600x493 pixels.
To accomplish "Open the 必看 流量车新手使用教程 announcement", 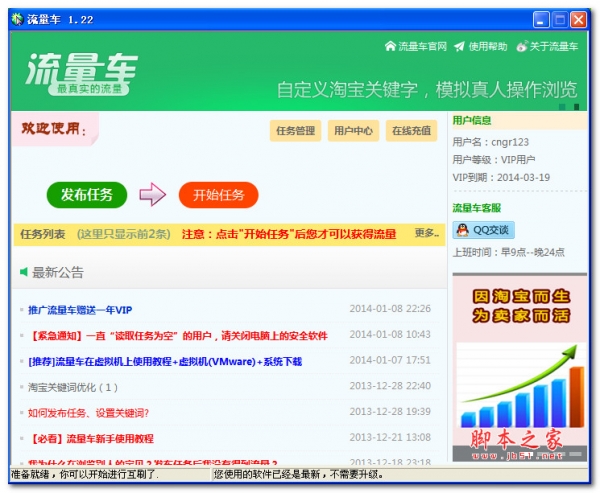I will [91, 438].
